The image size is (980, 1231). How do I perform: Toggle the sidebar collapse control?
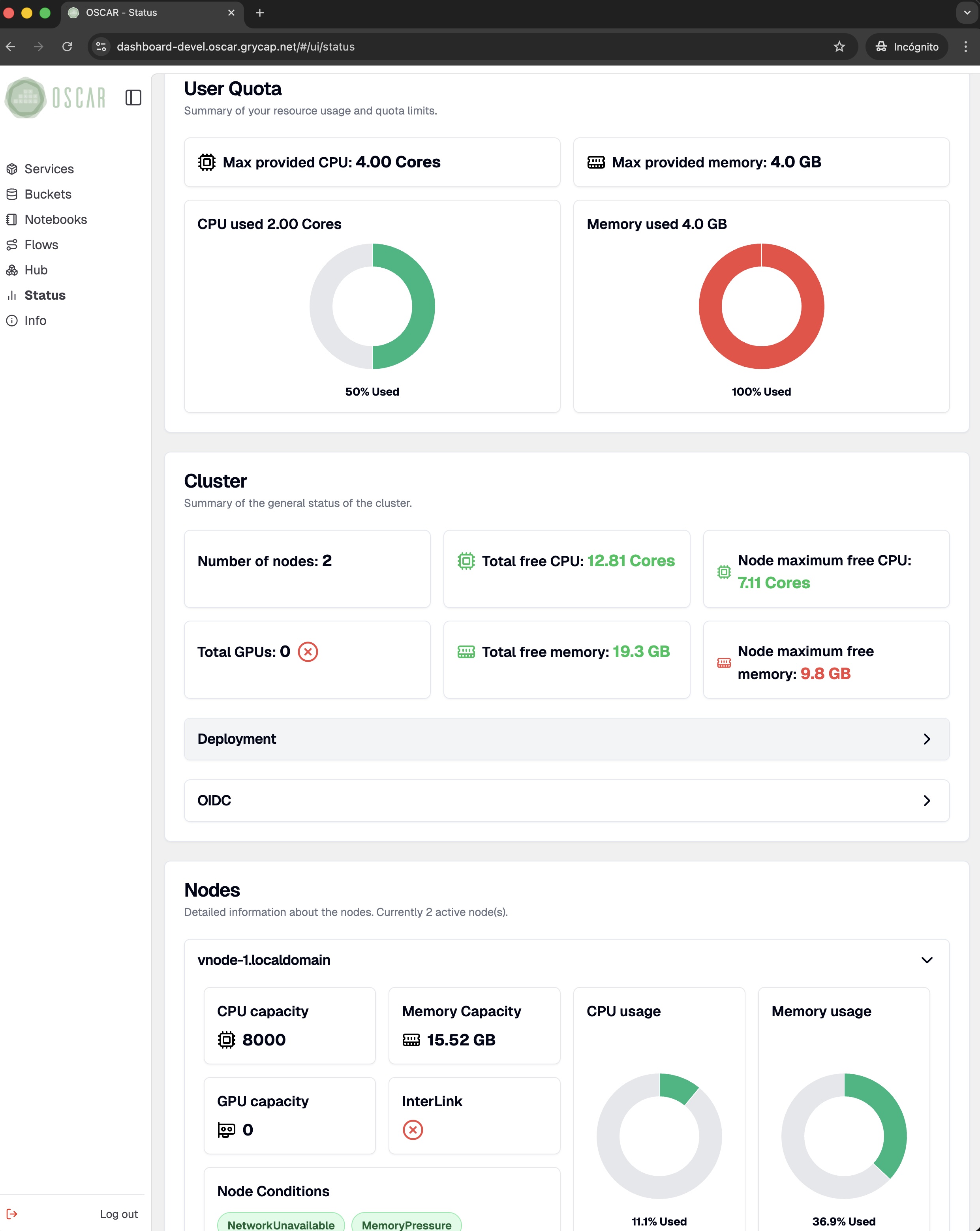pos(133,98)
